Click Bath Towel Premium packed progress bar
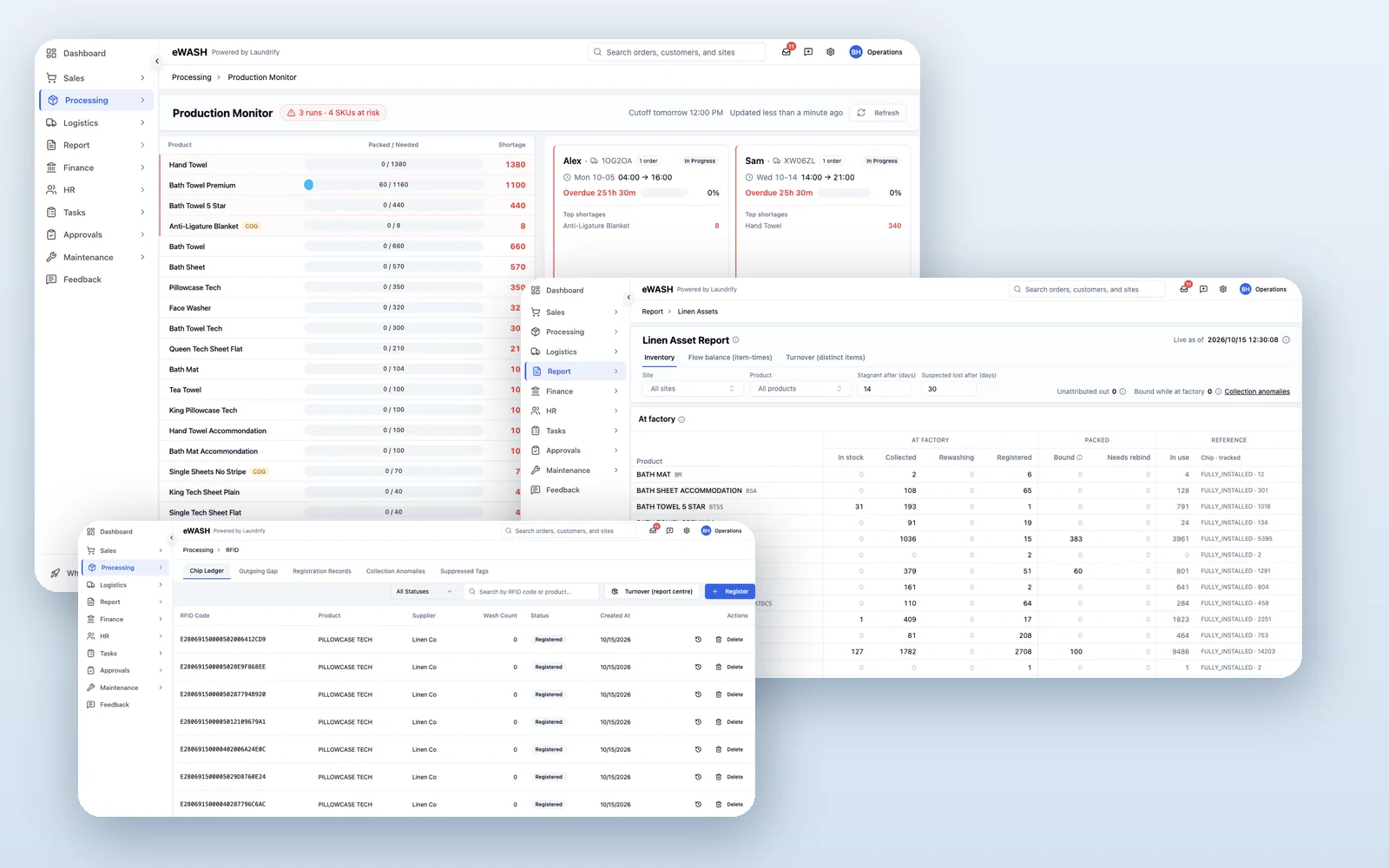 (x=393, y=185)
